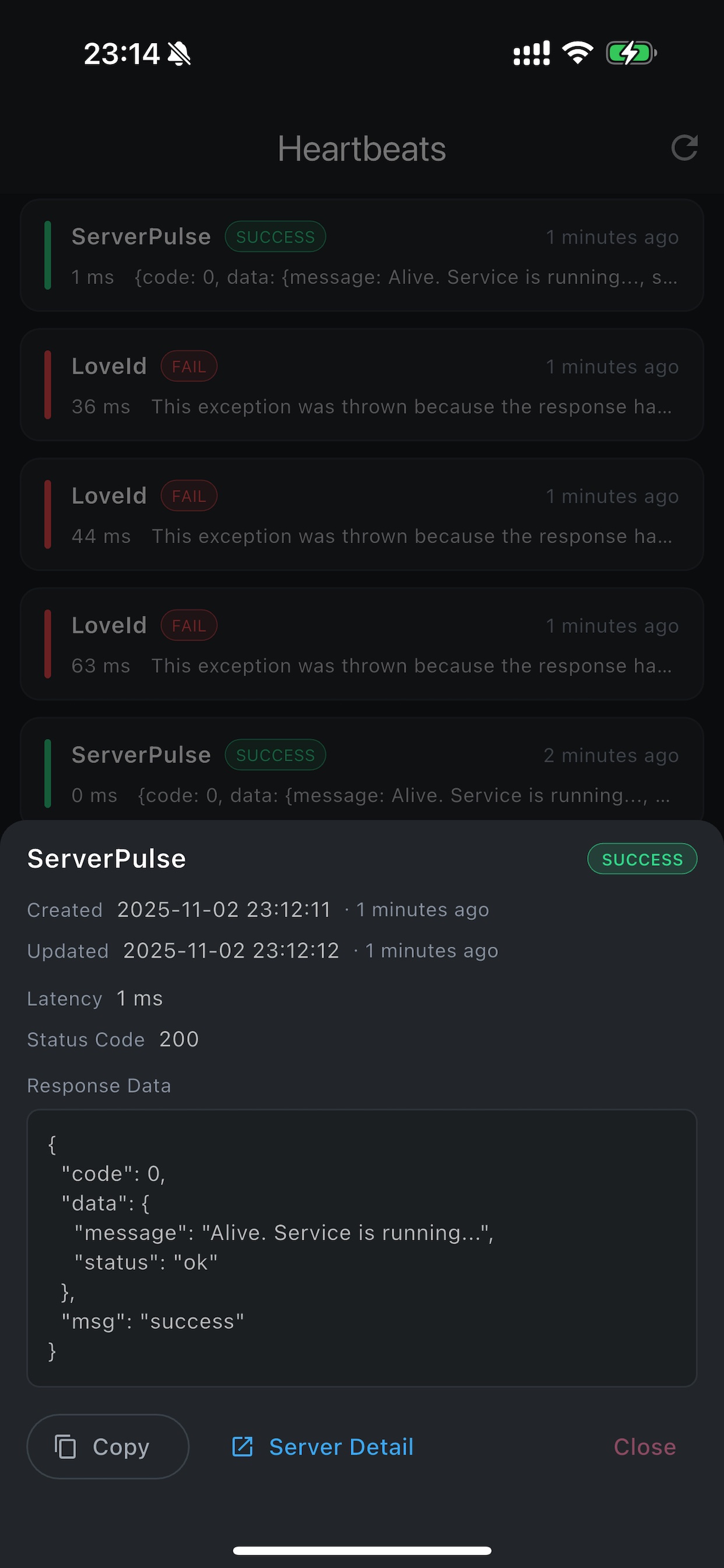Tap the FAIL badge on the 44 ms LoveId entry
The height and width of the screenshot is (1568, 724).
[189, 495]
